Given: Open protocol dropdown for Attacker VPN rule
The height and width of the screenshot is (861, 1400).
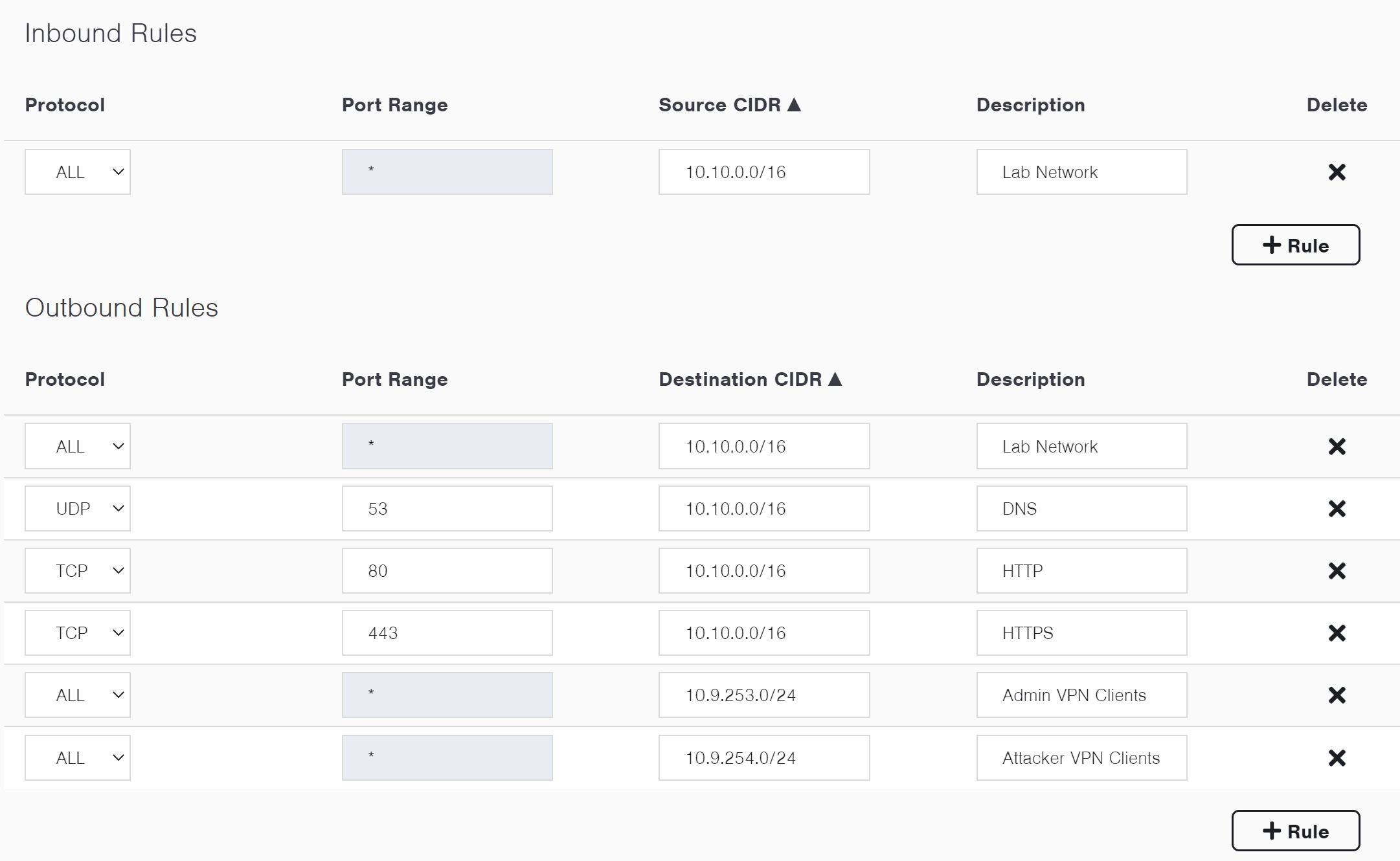Looking at the screenshot, I should click(x=78, y=758).
